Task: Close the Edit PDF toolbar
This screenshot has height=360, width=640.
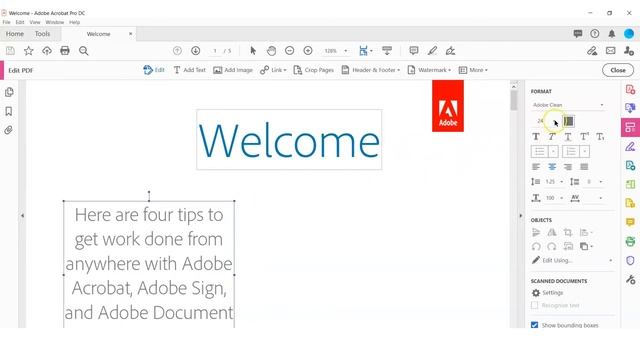Action: click(x=618, y=70)
